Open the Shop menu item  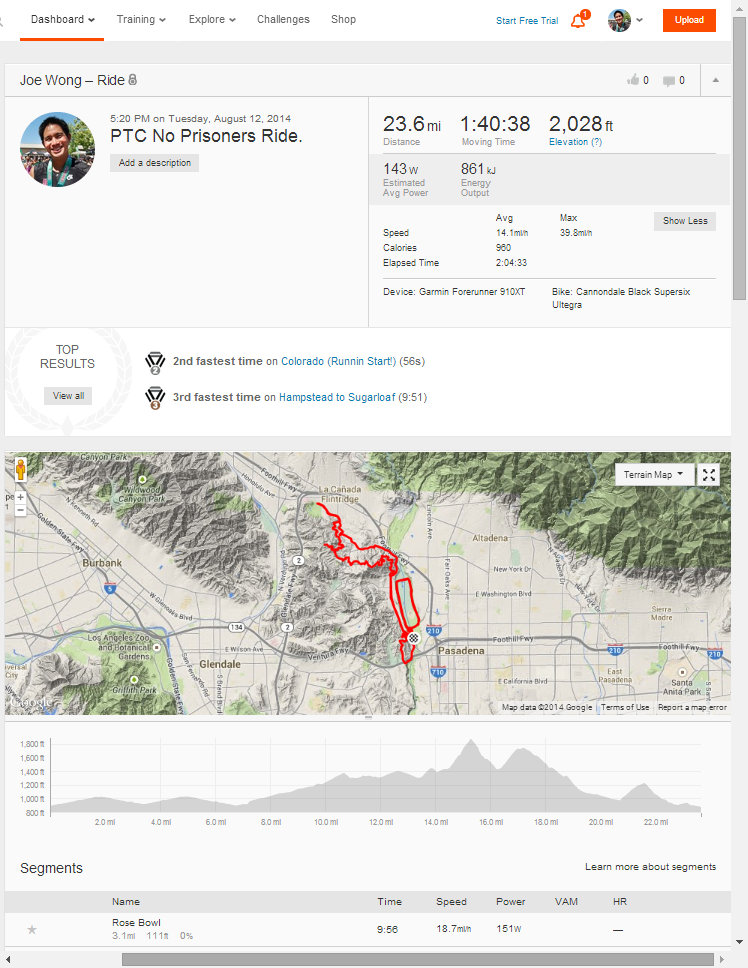[x=343, y=19]
